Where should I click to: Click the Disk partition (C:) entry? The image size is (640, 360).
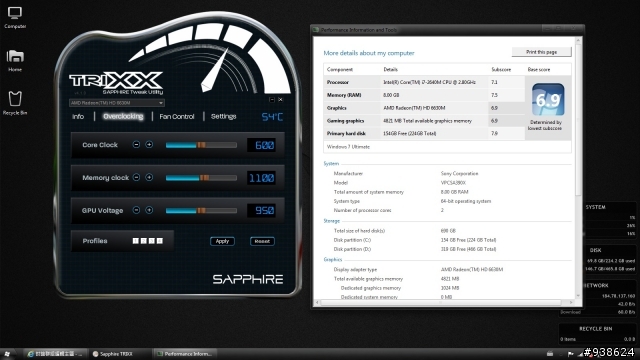pos(415,240)
